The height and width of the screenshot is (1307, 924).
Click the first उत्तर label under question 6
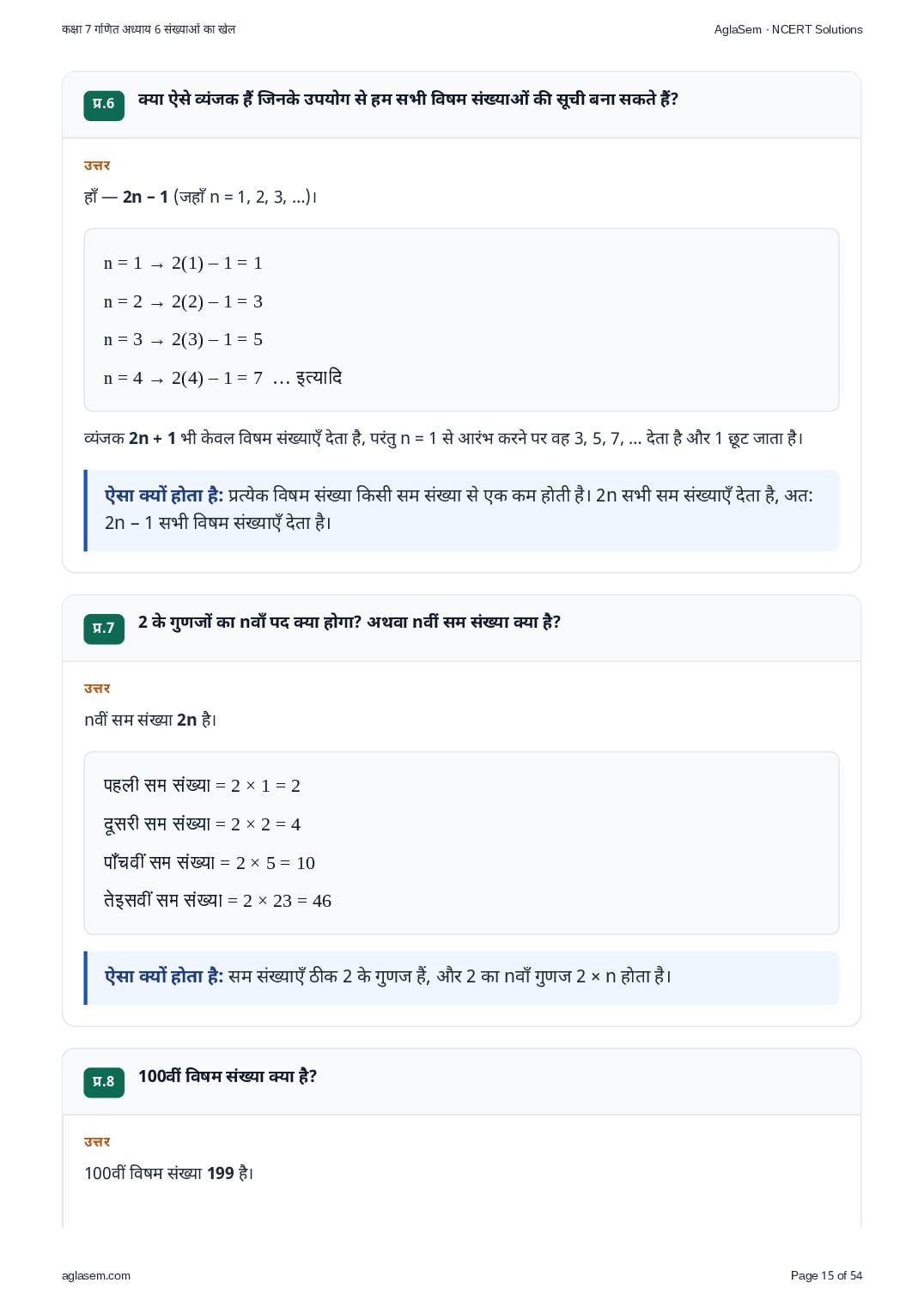coord(97,166)
